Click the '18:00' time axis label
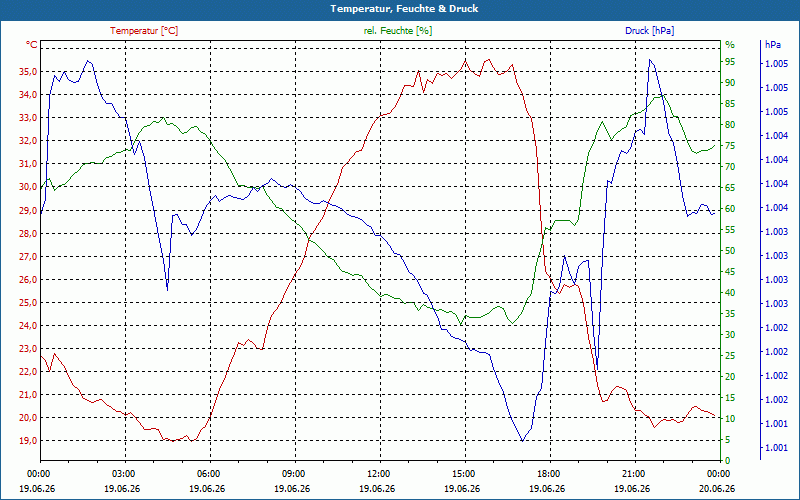Image resolution: width=800 pixels, height=500 pixels. coord(548,474)
